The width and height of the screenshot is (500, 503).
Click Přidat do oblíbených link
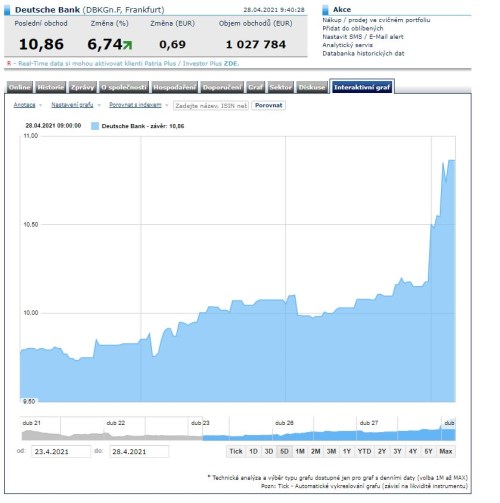(x=353, y=28)
